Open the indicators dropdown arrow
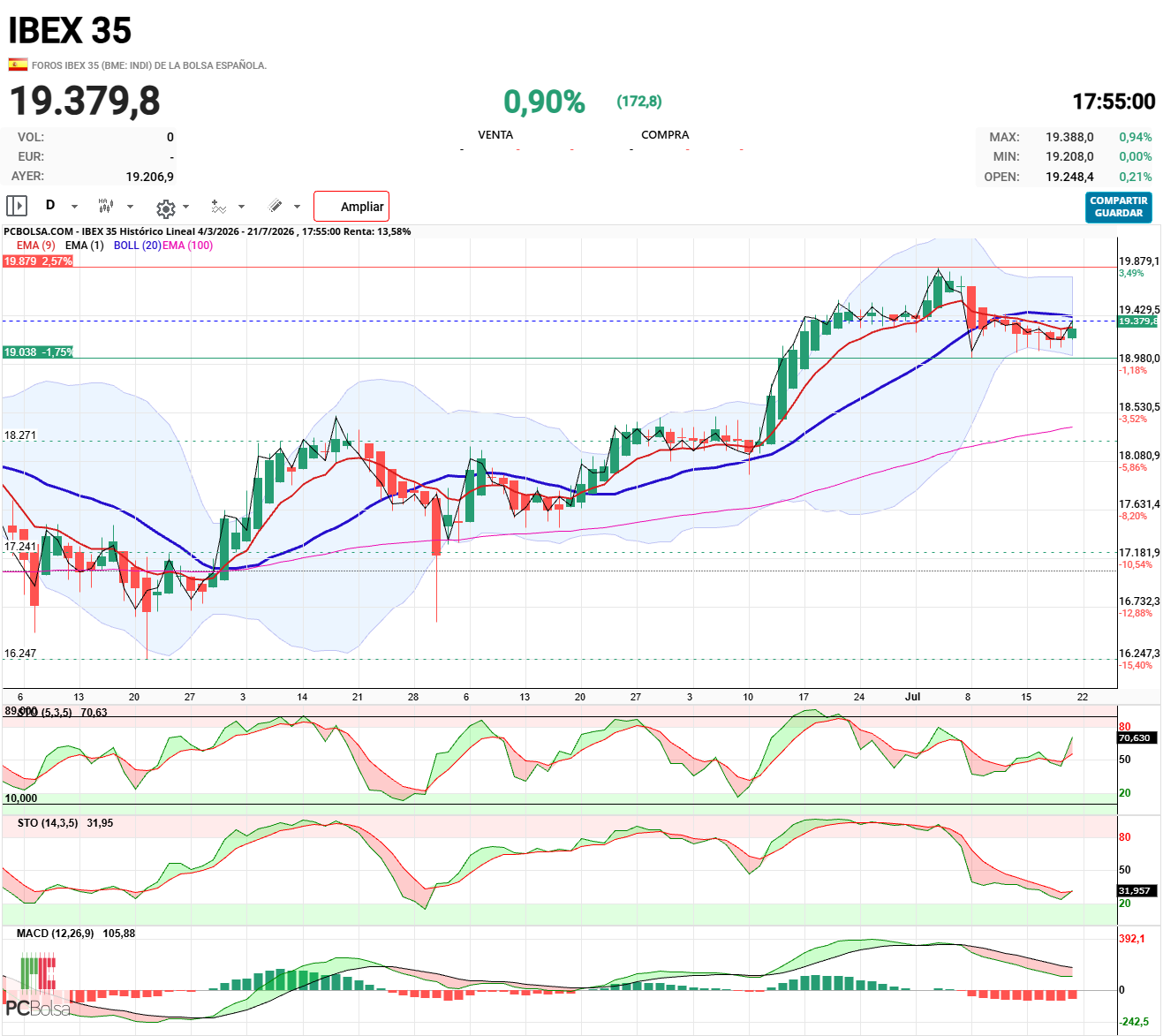 point(242,207)
